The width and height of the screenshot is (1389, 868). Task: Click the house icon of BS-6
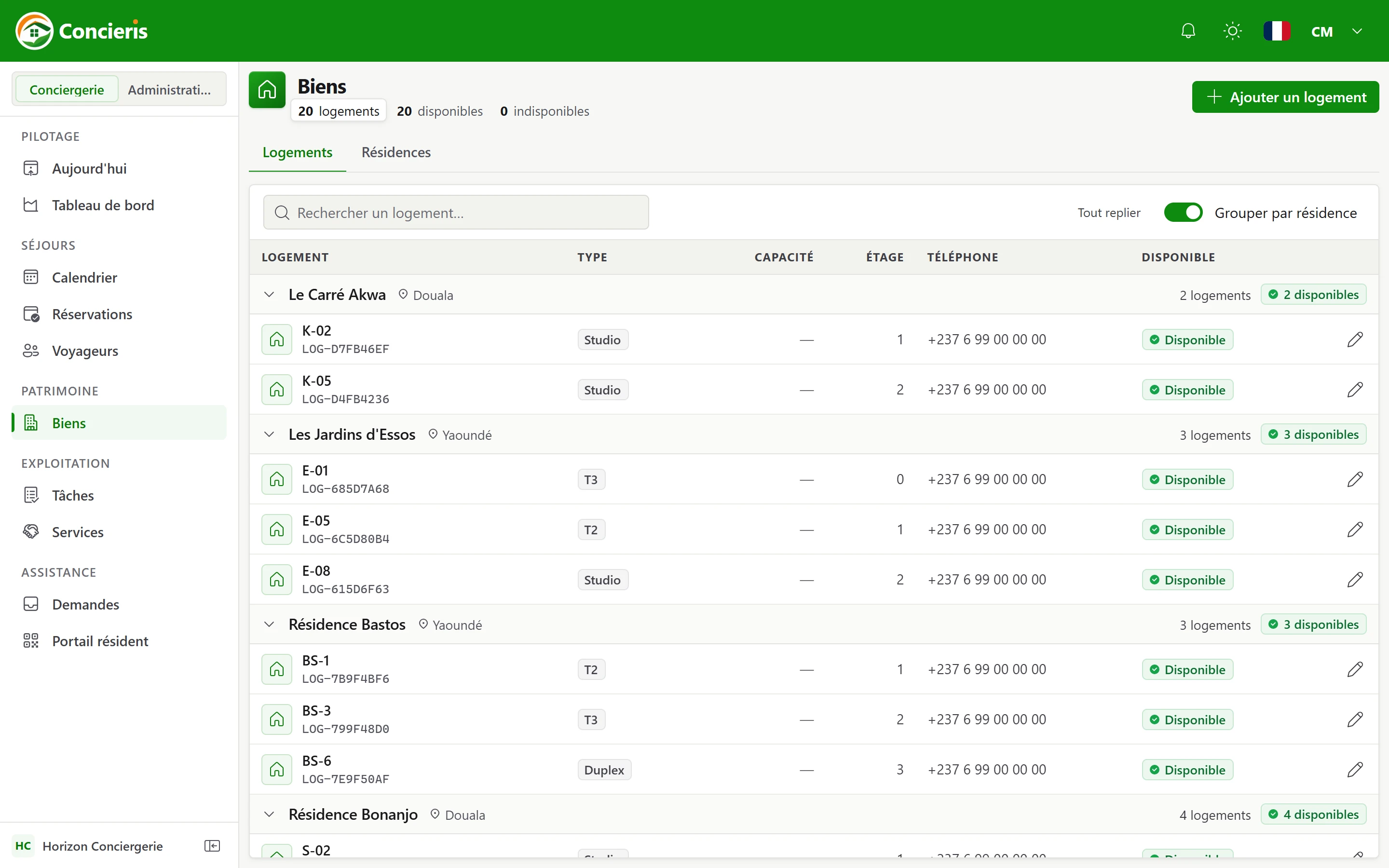point(277,770)
